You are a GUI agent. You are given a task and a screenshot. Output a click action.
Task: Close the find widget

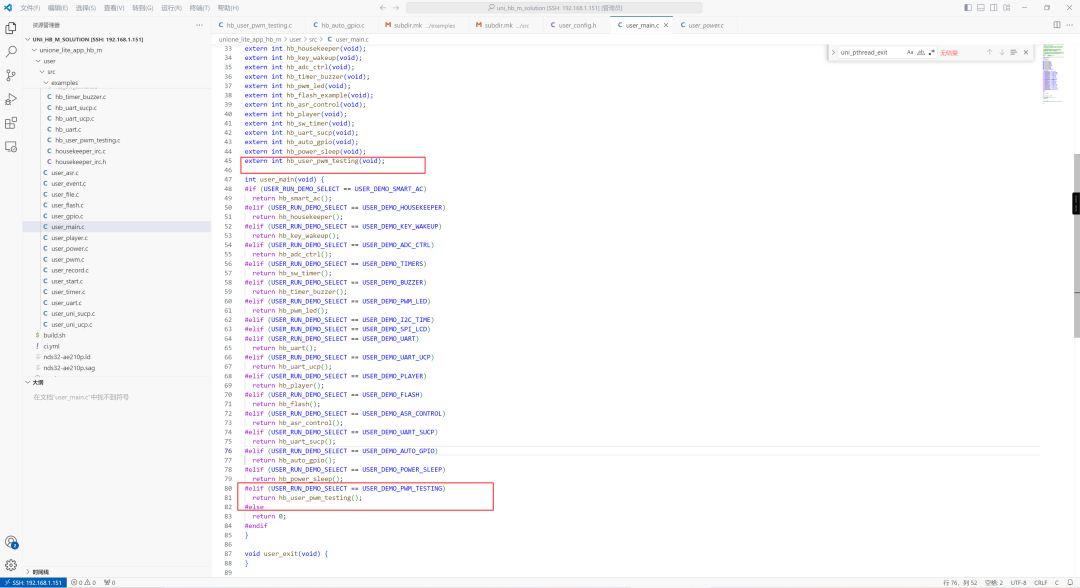click(1026, 52)
